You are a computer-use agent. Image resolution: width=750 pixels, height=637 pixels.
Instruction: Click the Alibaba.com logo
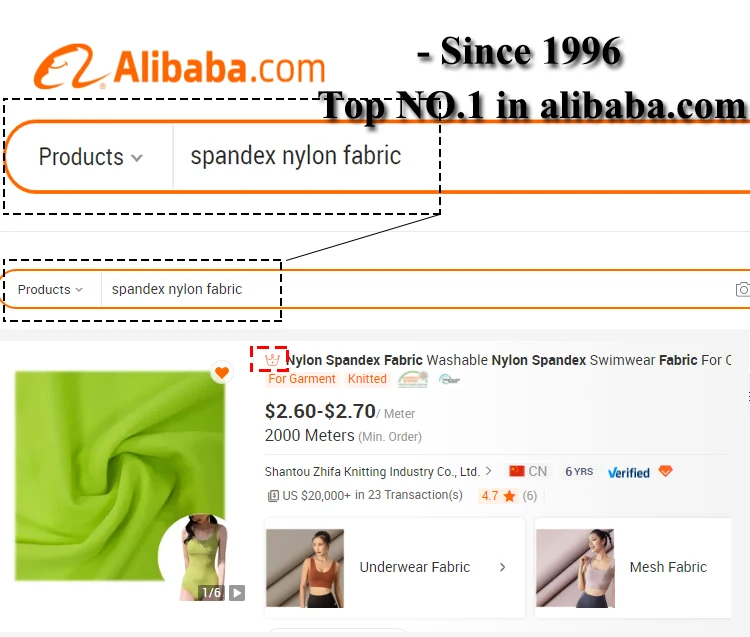(180, 67)
